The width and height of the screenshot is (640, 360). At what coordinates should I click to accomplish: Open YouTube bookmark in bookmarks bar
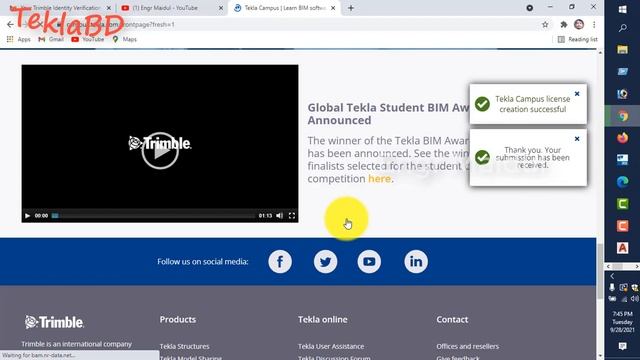tap(88, 39)
